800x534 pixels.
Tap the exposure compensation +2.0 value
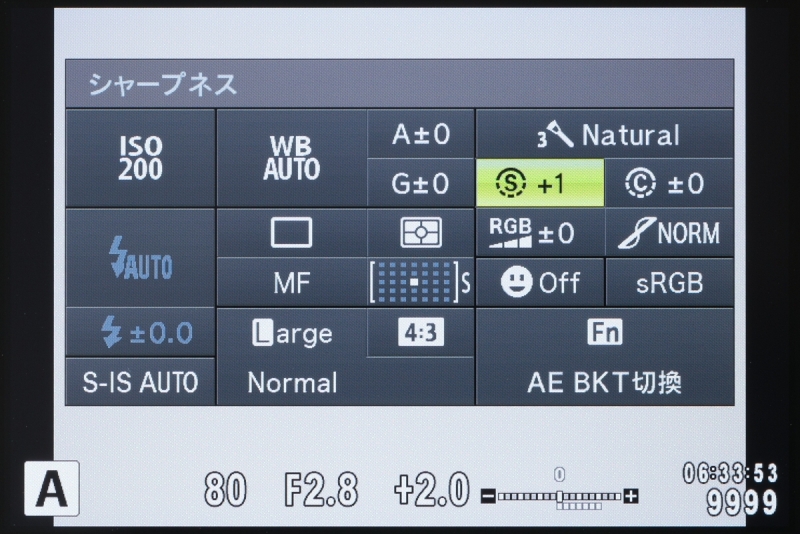tap(431, 489)
